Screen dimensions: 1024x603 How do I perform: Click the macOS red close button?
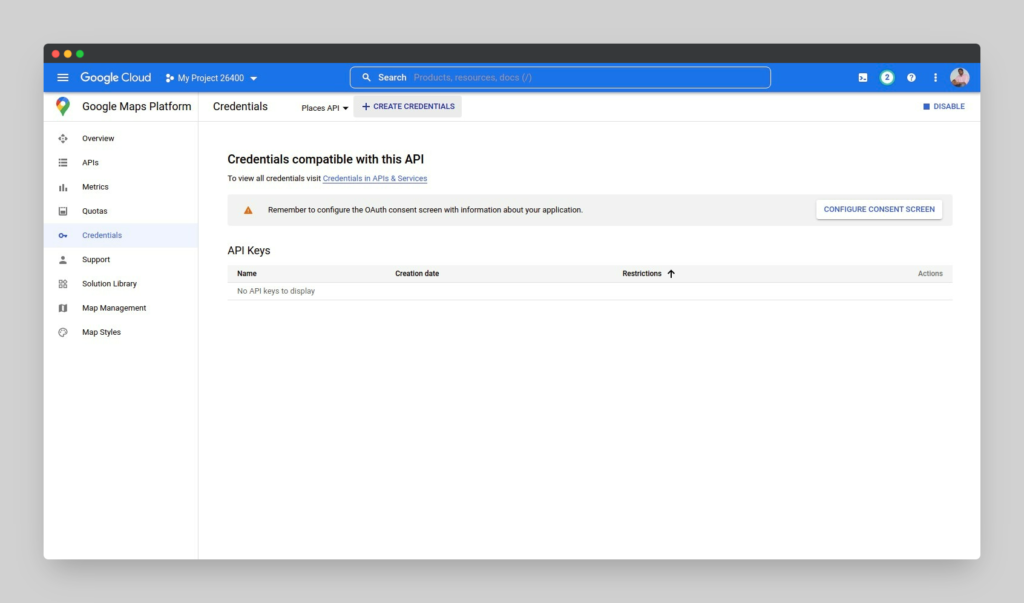pos(56,54)
